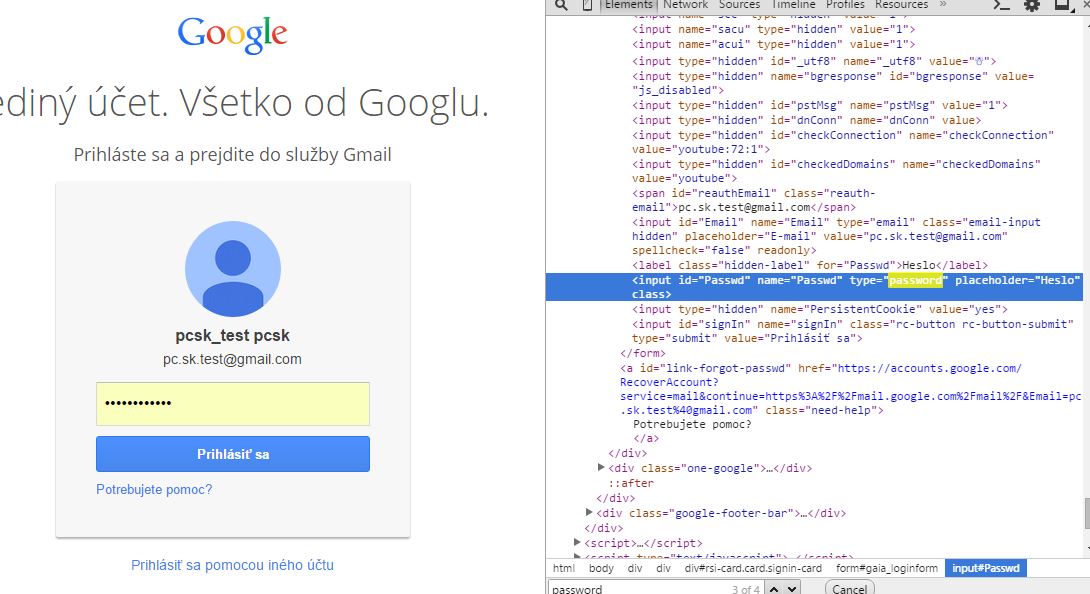Toggle the device mode phone icon
The image size is (1090, 594).
(587, 5)
